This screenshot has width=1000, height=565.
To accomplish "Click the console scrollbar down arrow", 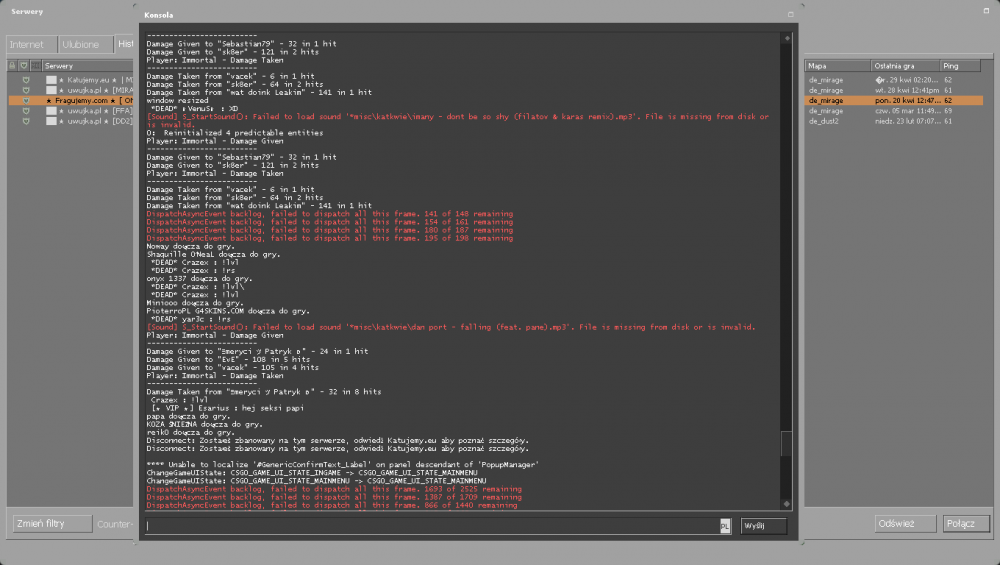I will click(787, 504).
